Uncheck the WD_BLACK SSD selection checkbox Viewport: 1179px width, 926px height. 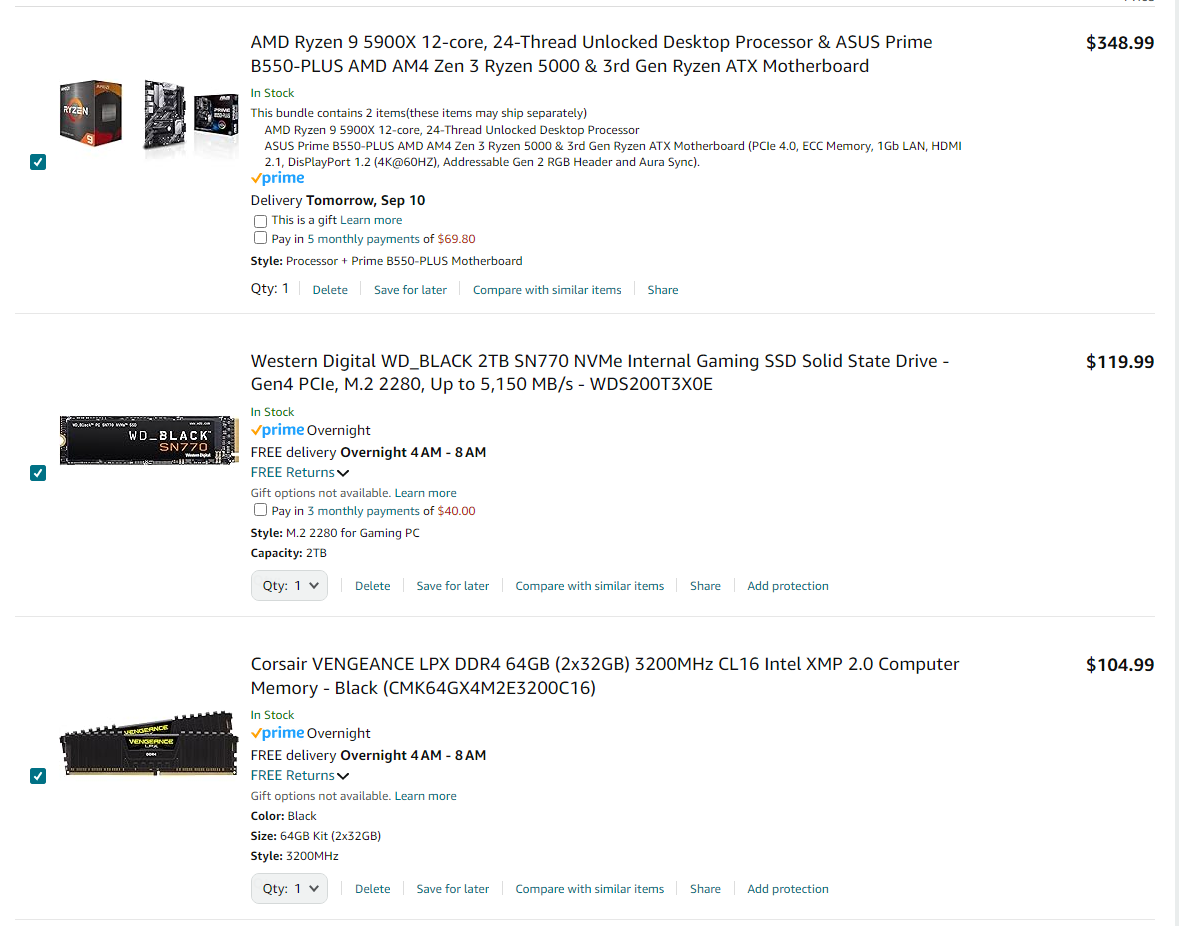point(38,473)
